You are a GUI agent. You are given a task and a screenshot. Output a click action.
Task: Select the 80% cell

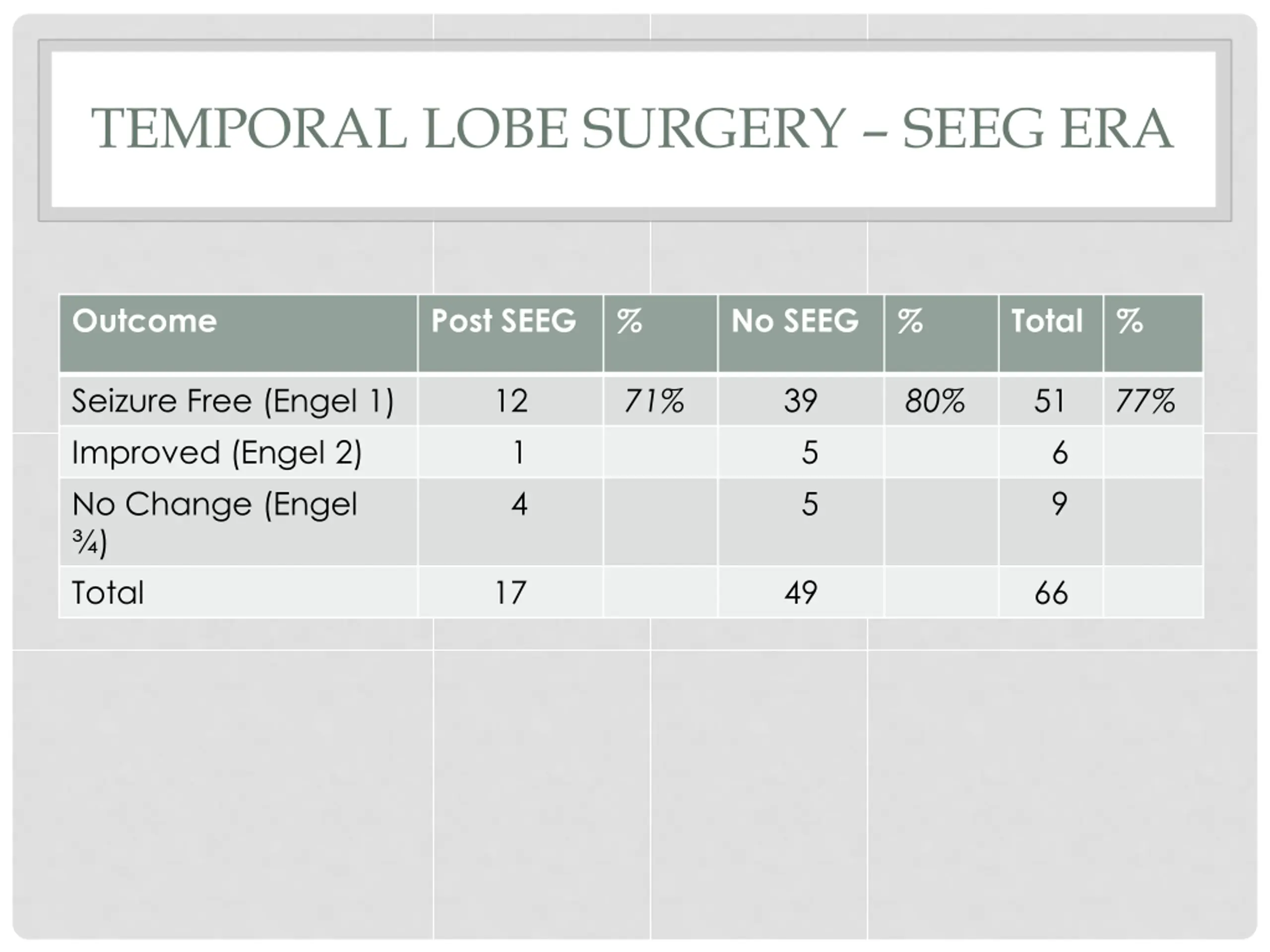[941, 400]
